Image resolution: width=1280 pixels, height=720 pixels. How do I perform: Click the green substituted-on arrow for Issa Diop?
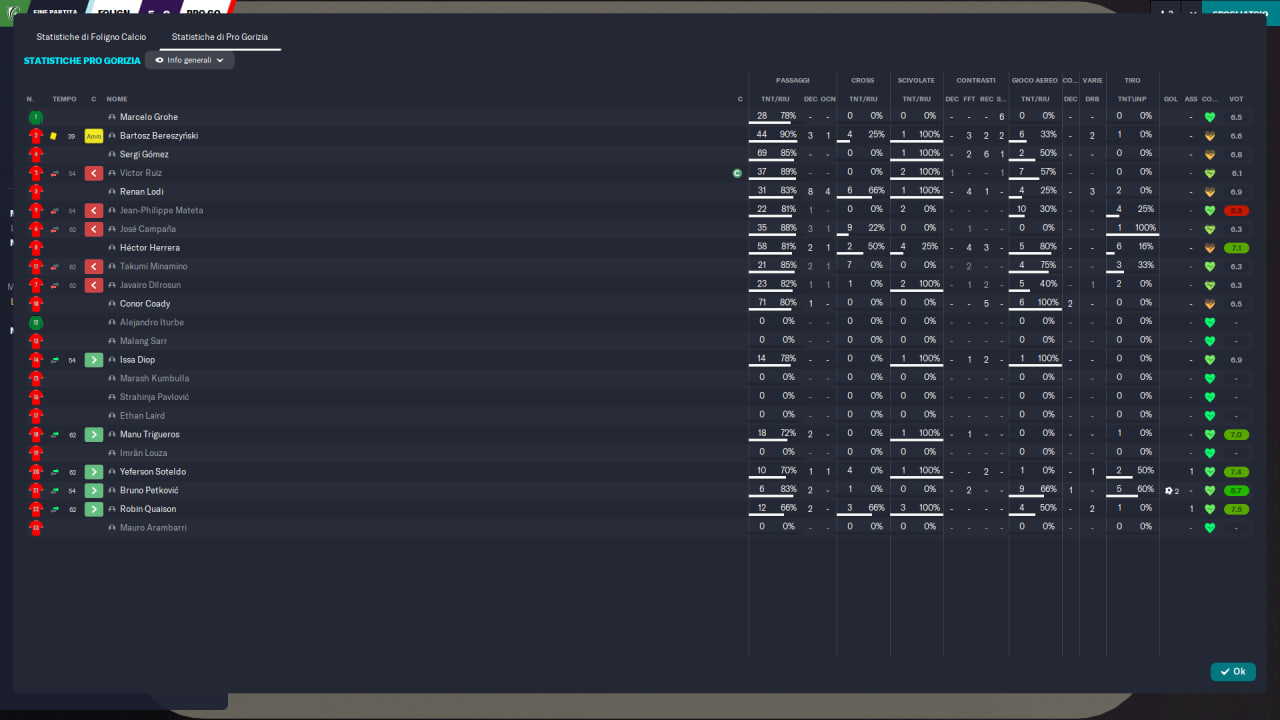click(94, 359)
